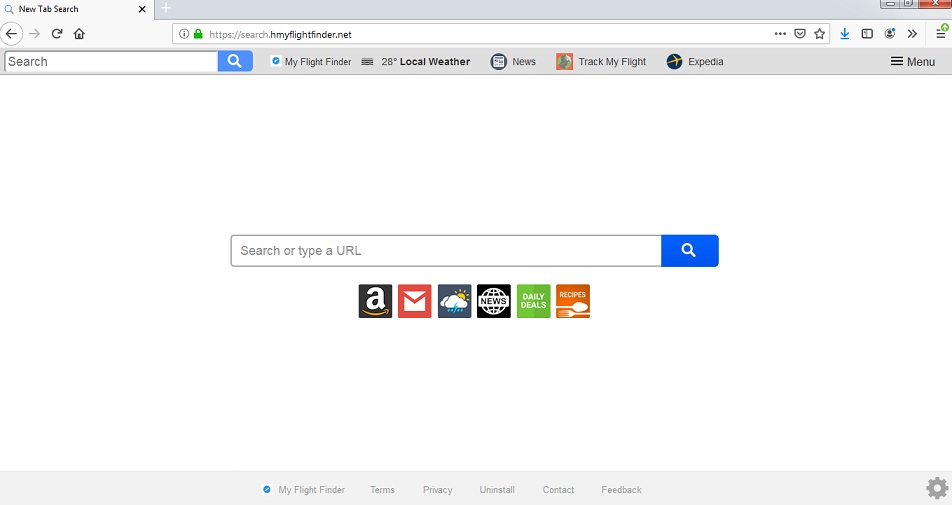952x505 pixels.
Task: Open the Daily Deals tile
Action: tap(534, 301)
